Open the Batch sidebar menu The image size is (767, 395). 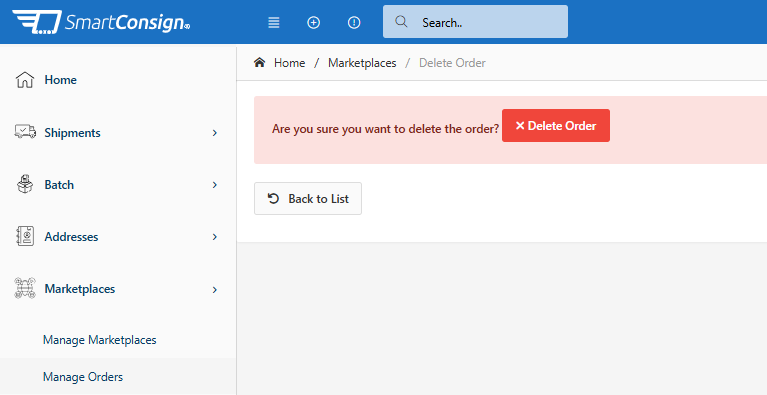pyautogui.click(x=59, y=185)
